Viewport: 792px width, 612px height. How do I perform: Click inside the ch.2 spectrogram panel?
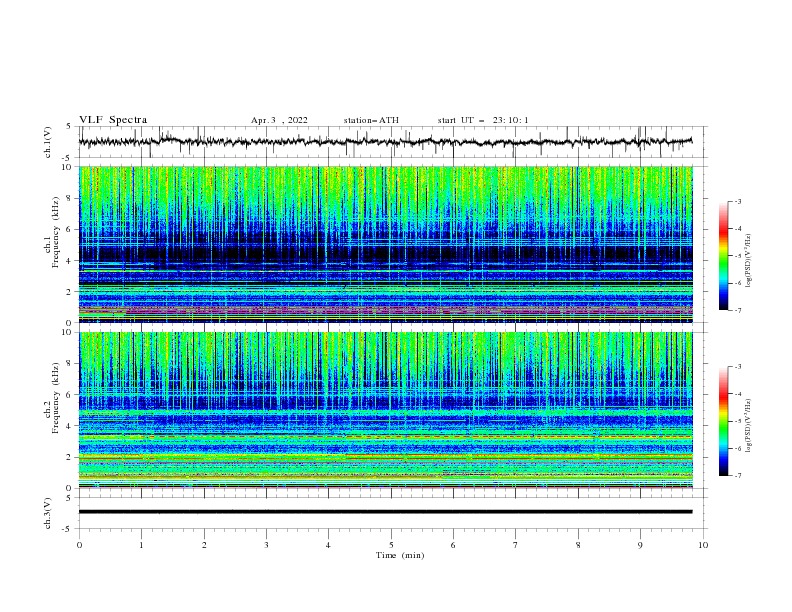[x=386, y=410]
